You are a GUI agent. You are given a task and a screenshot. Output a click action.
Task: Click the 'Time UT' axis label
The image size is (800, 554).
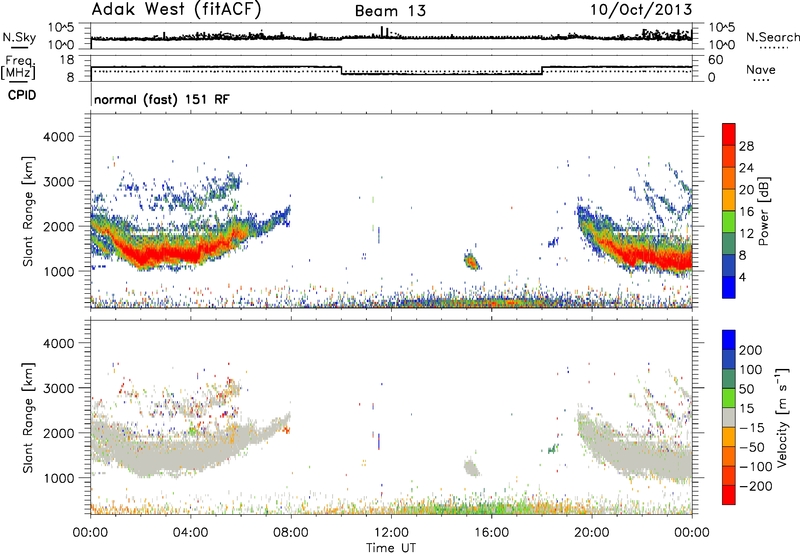391,548
